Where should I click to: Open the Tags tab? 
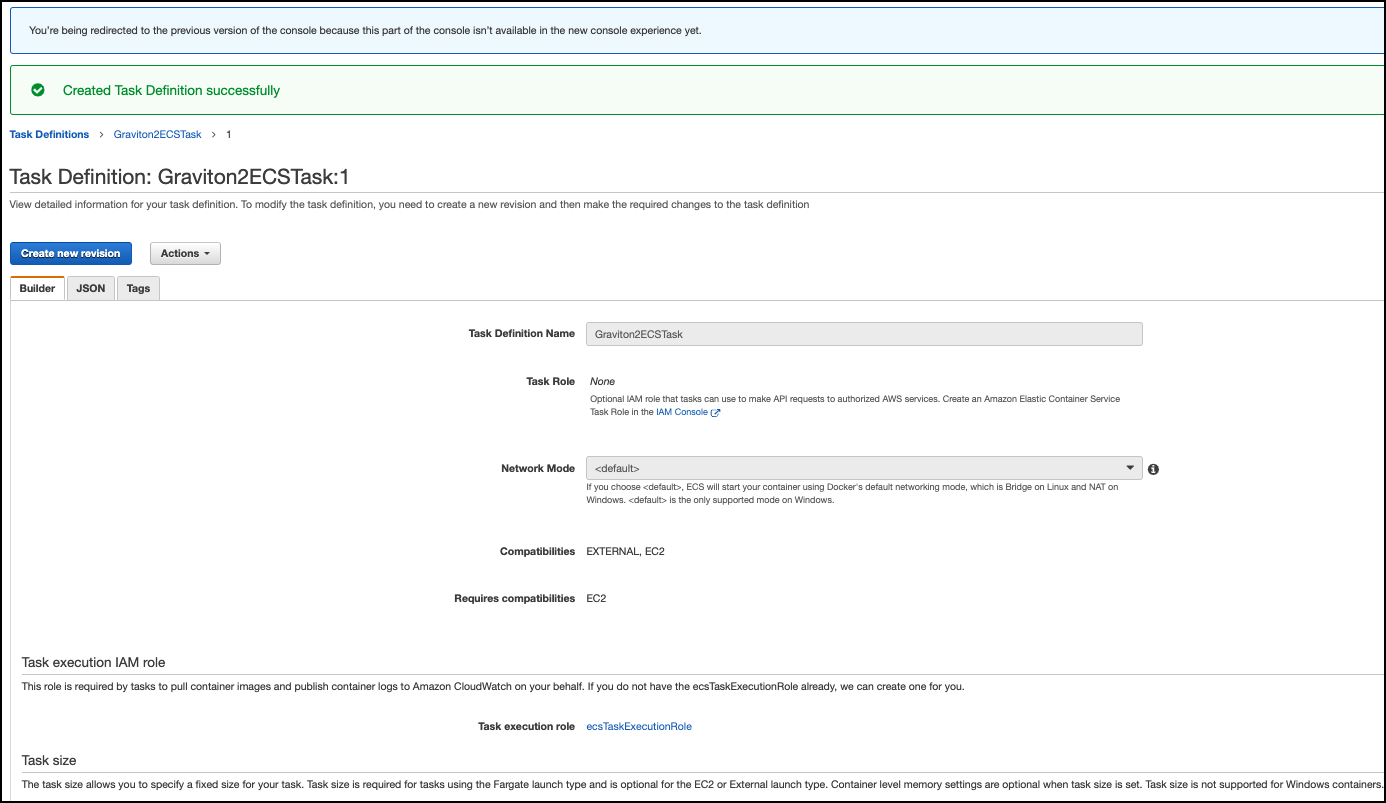(139, 288)
